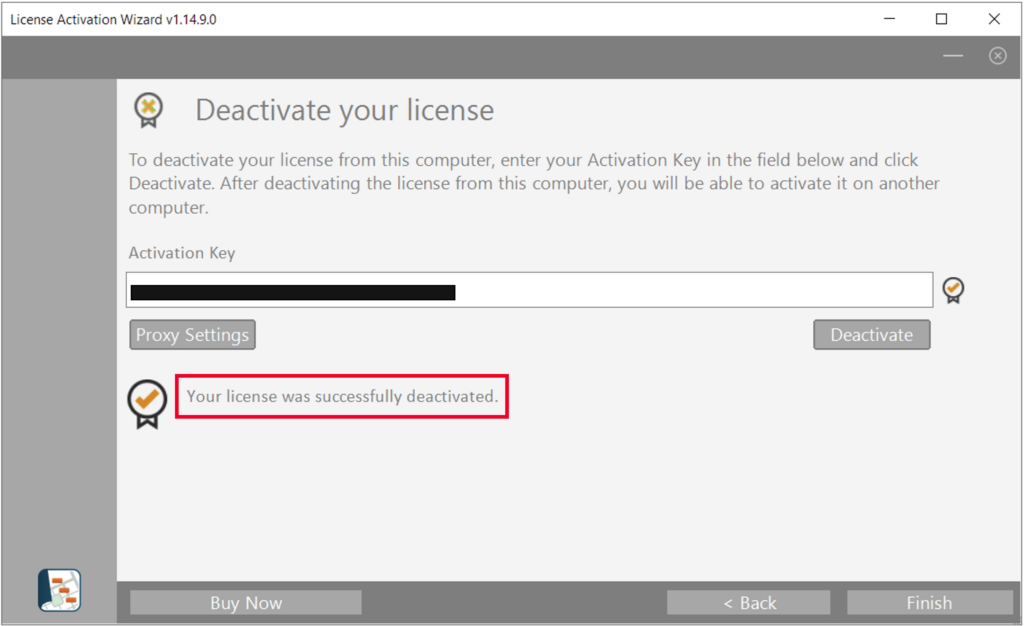
Task: Click the key validation badge beside input field
Action: click(953, 290)
